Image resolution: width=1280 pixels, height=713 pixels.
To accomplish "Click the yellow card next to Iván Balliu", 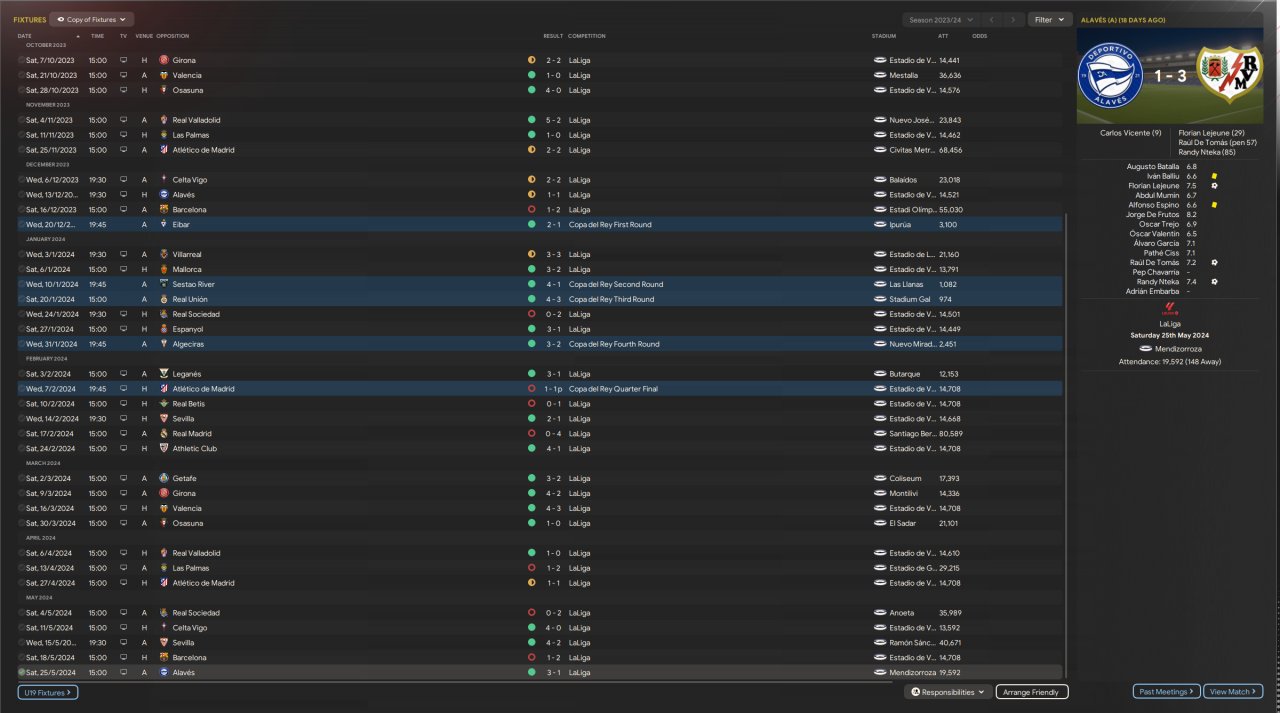I will click(1214, 176).
